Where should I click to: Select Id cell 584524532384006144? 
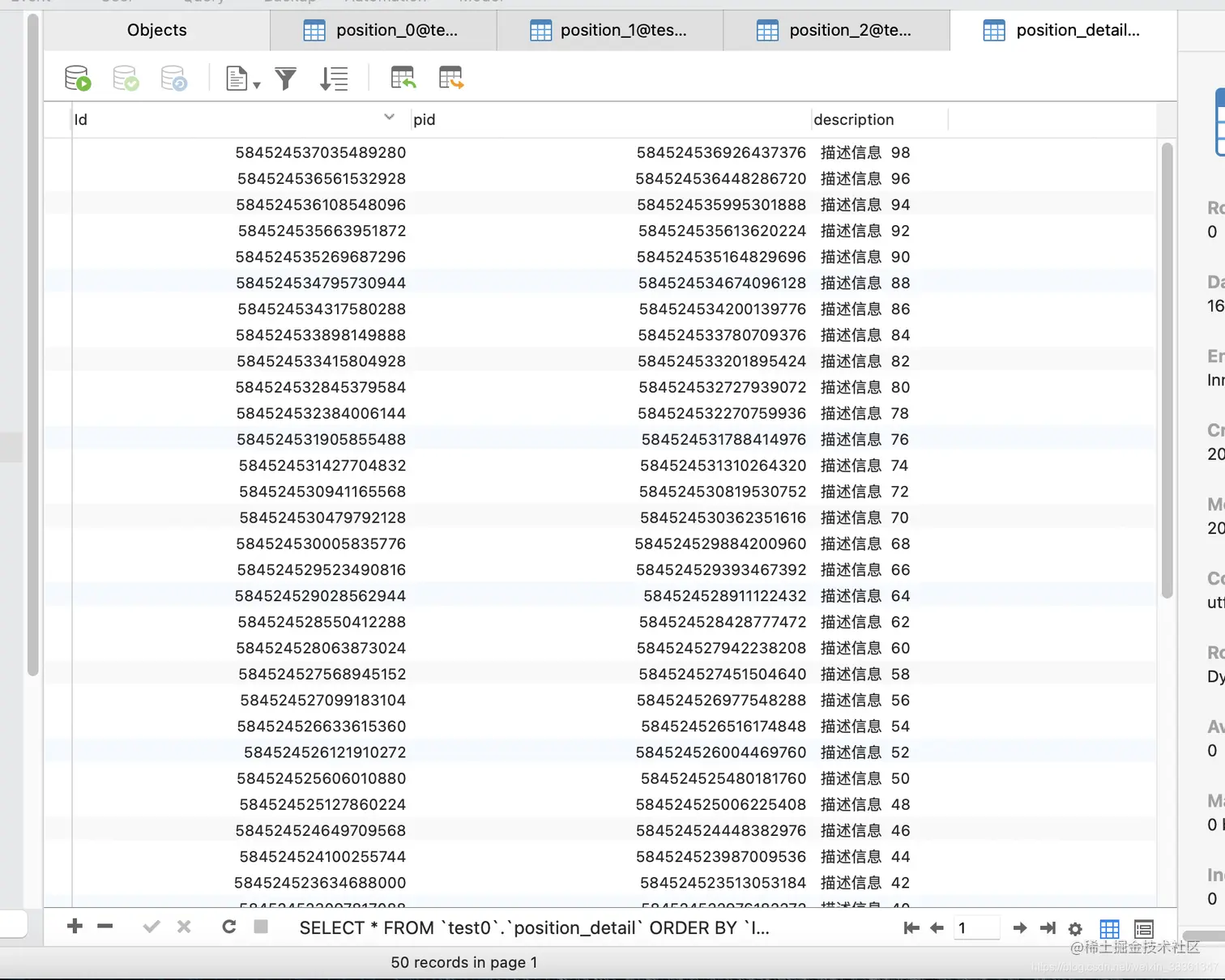tap(241, 413)
